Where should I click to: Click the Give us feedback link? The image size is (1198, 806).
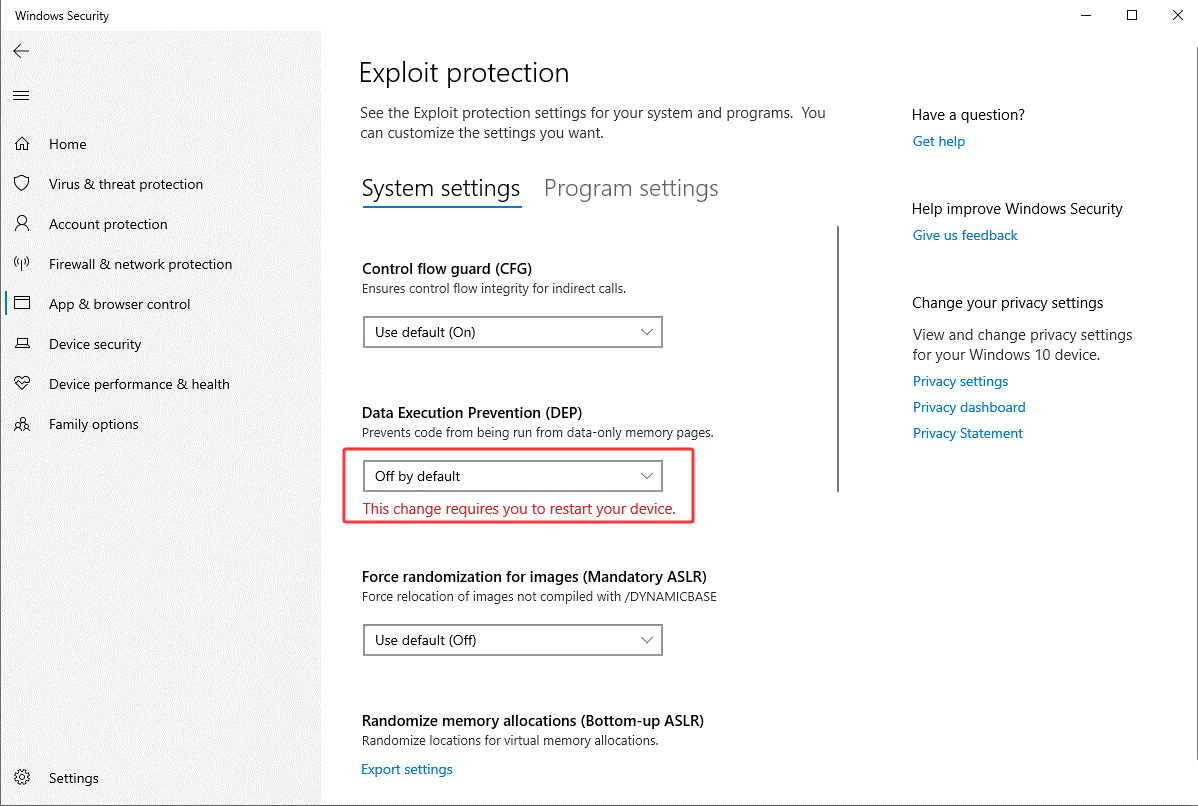[x=965, y=235]
